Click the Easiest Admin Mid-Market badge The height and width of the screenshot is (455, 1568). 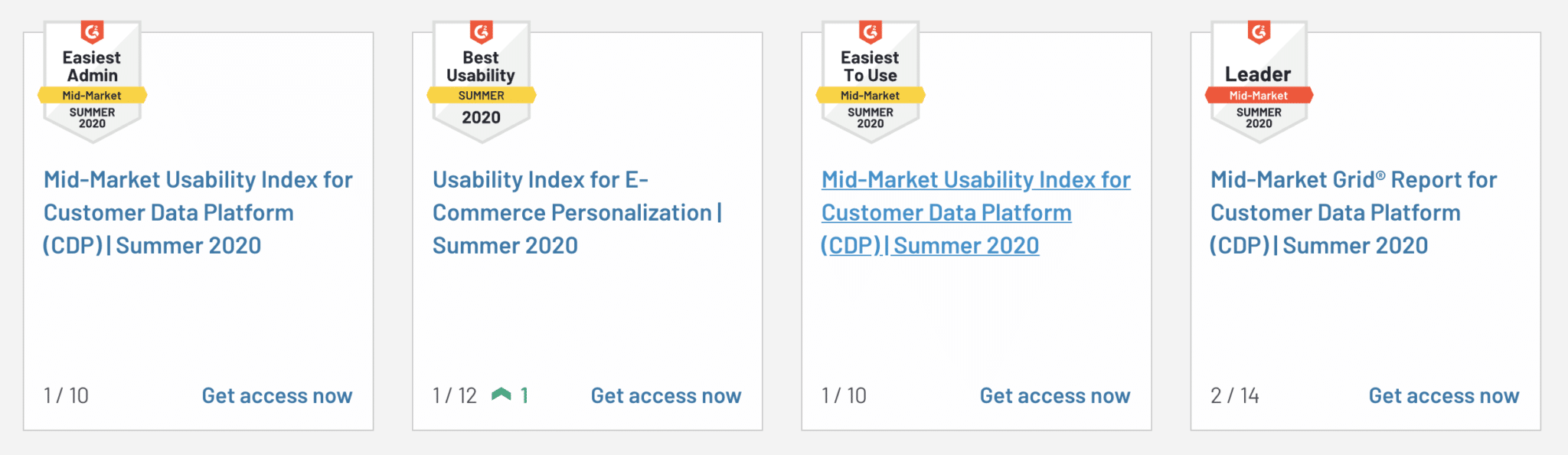click(x=92, y=82)
